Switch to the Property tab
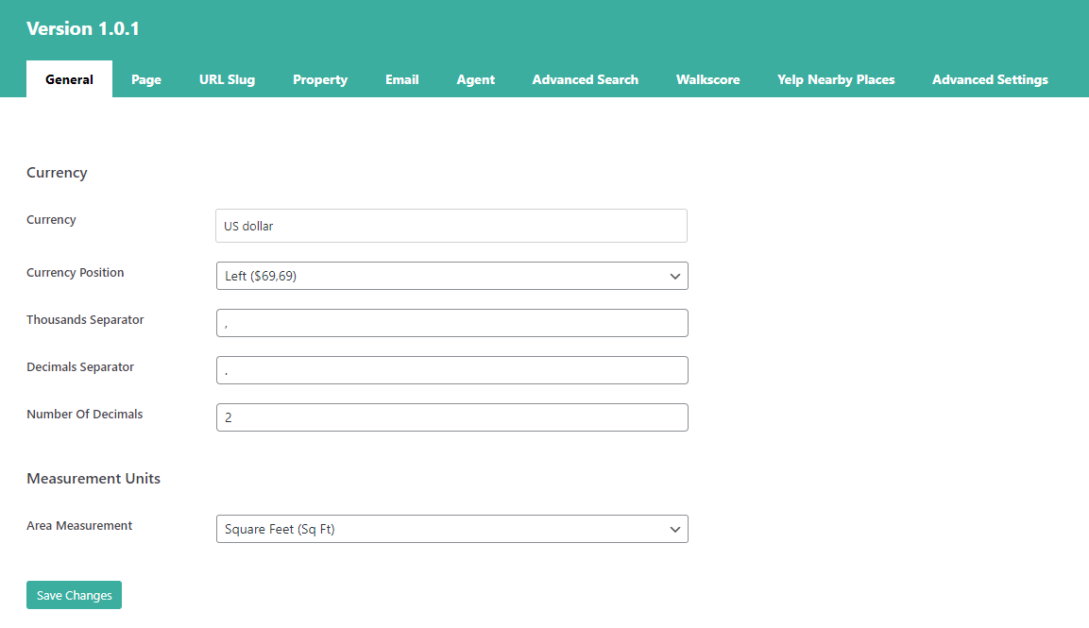Viewport: 1089px width, 628px height. (320, 79)
